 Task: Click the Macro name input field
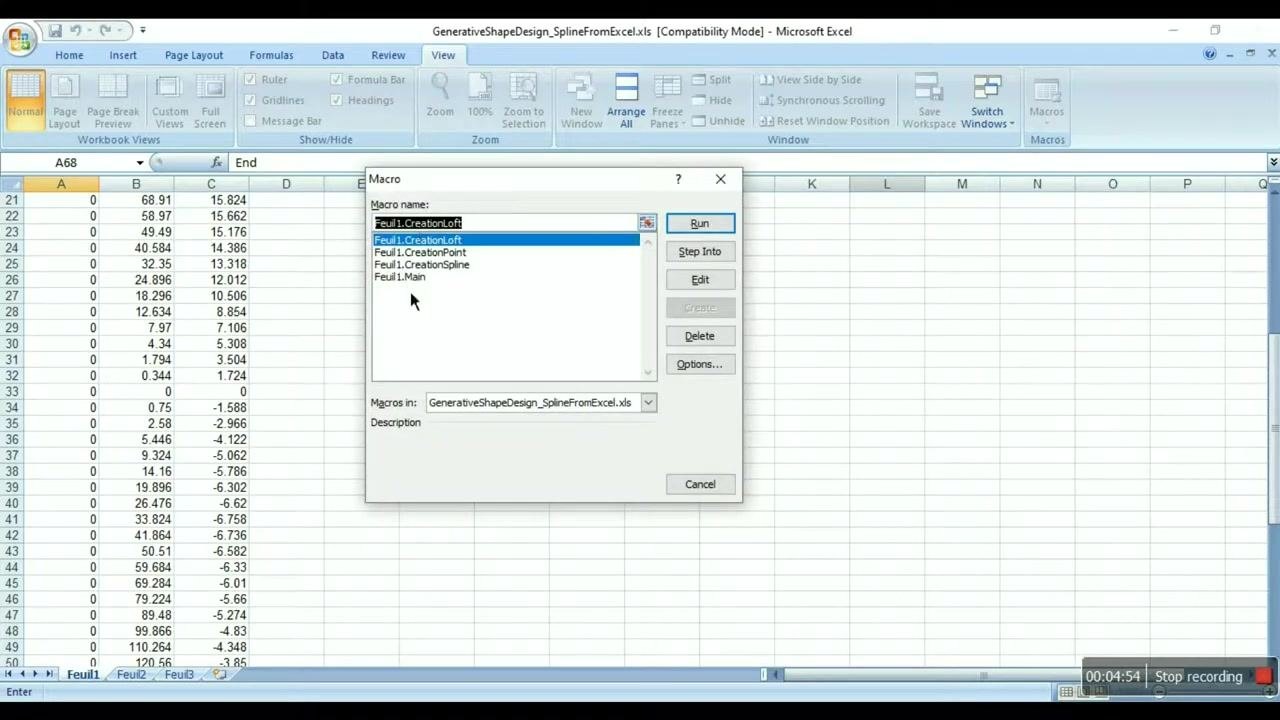pyautogui.click(x=505, y=223)
